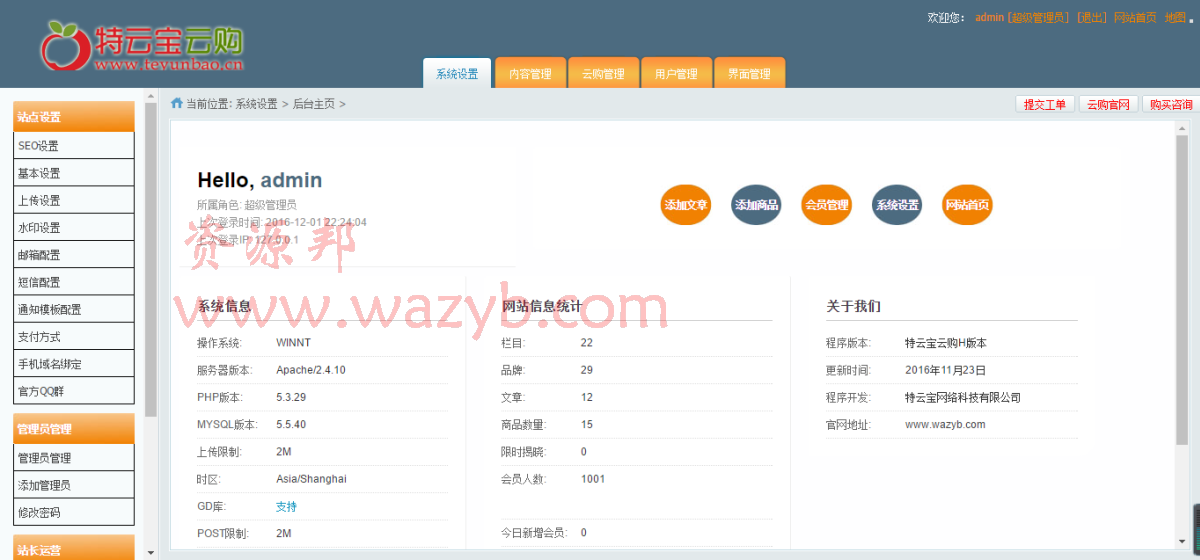The image size is (1200, 560).
Task: Switch to the 系统设置 tab
Action: [x=458, y=73]
